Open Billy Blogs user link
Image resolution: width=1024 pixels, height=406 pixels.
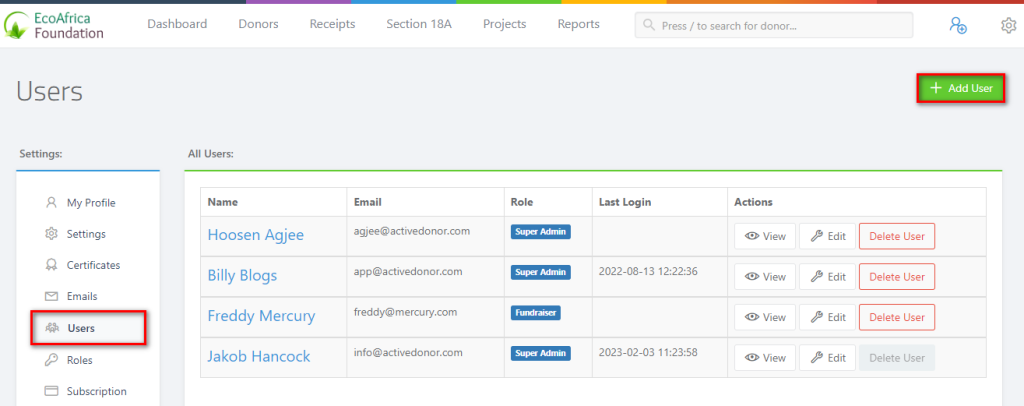click(x=242, y=275)
